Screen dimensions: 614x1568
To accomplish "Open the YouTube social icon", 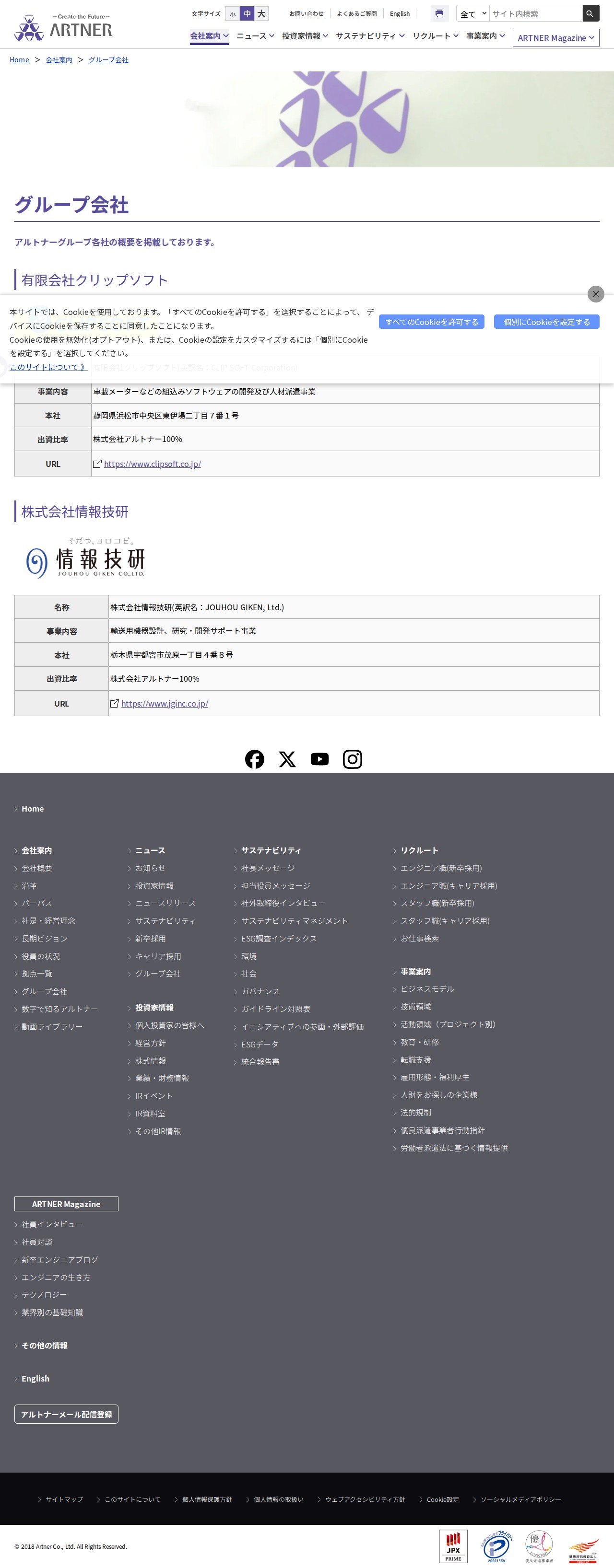I will (x=320, y=759).
